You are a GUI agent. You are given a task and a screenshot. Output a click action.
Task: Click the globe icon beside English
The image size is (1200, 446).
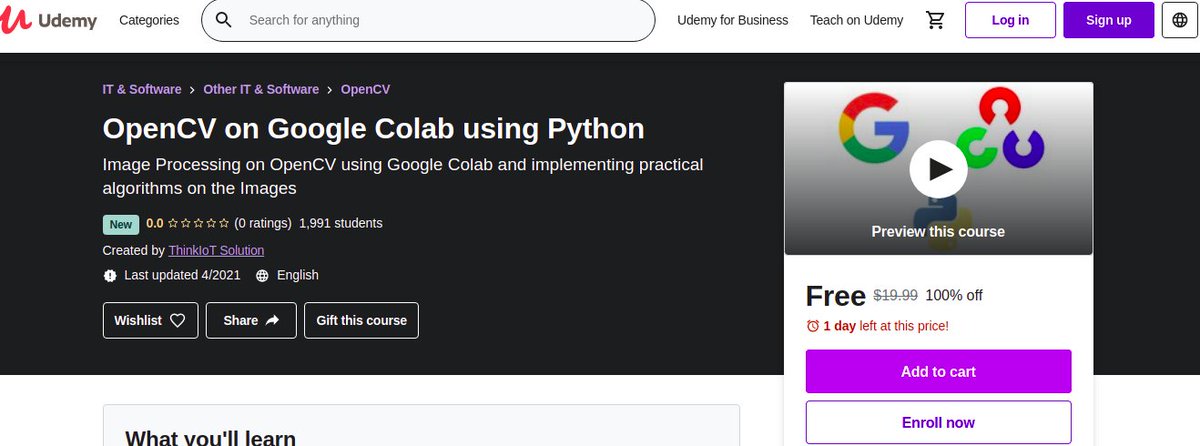pos(262,275)
